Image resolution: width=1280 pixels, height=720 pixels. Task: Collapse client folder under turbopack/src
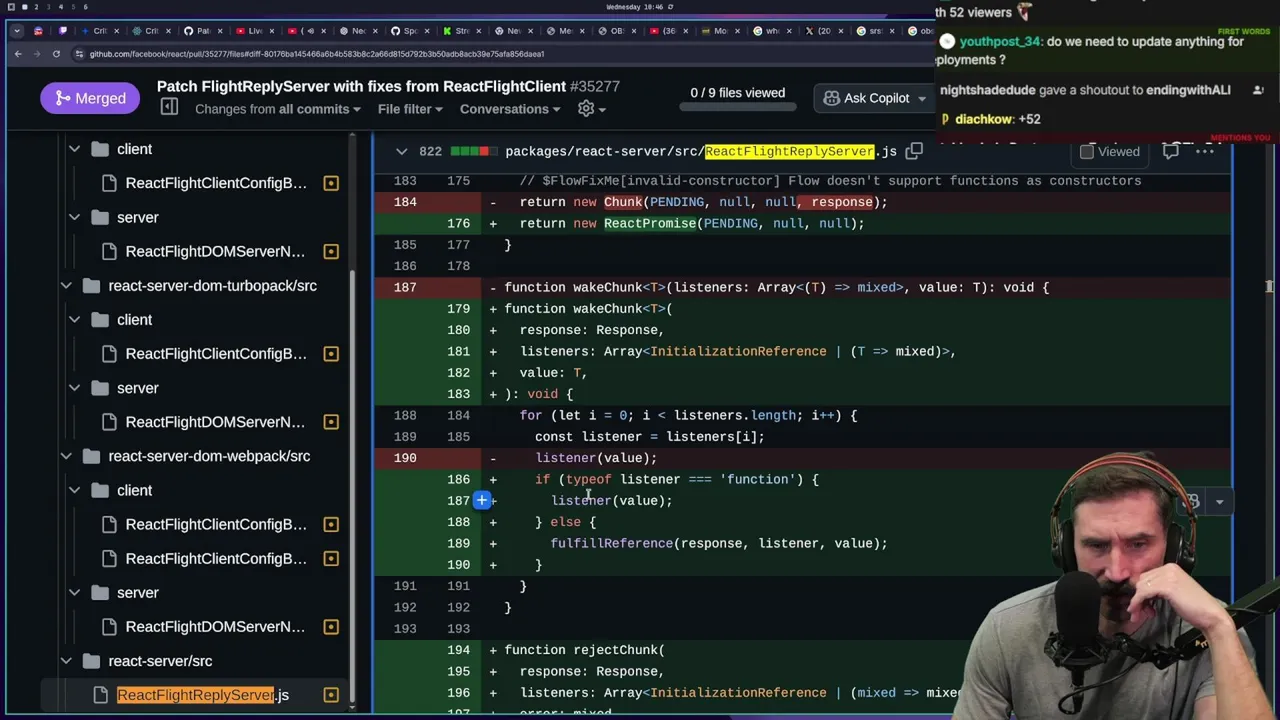[x=74, y=320]
